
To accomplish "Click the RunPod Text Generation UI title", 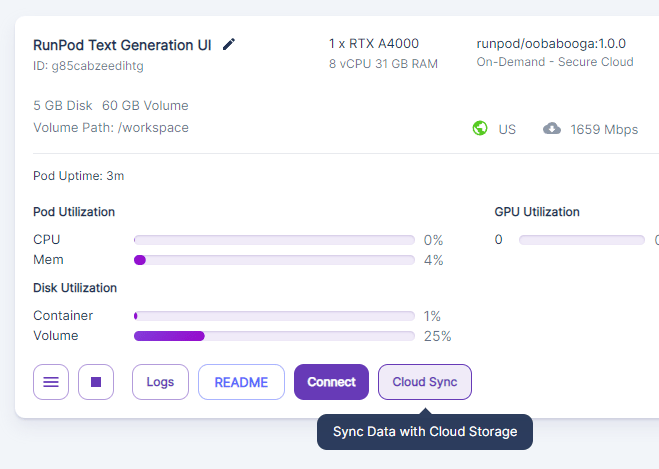I will [x=122, y=45].
